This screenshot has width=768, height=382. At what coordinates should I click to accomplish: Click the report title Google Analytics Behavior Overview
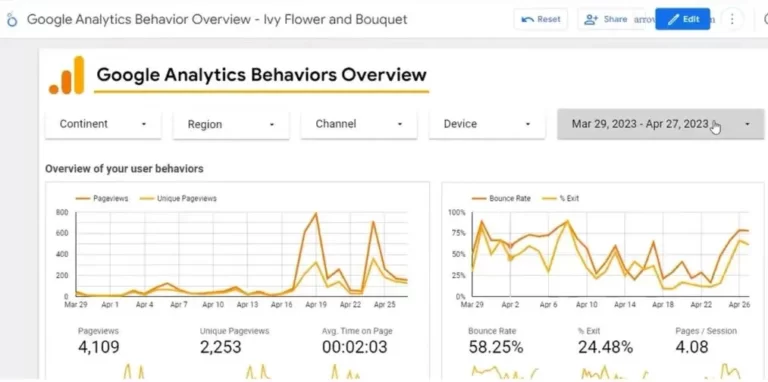(x=217, y=20)
